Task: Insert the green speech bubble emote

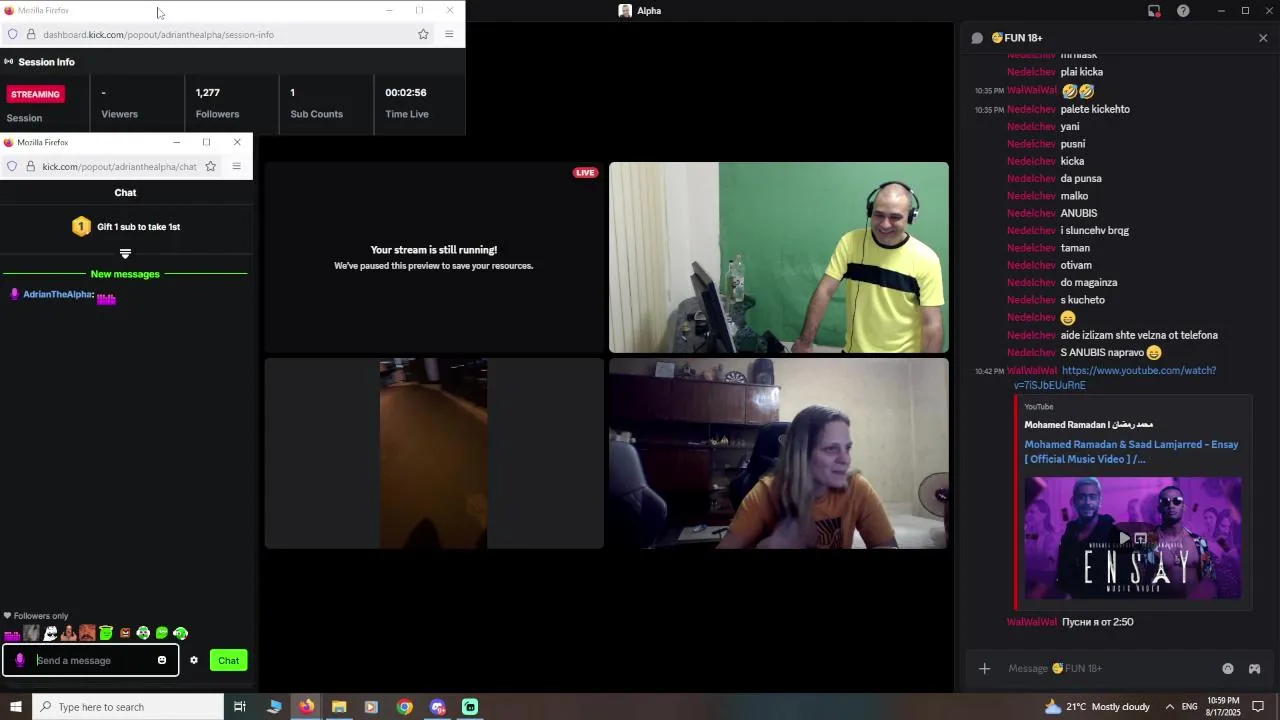Action: pyautogui.click(x=162, y=633)
